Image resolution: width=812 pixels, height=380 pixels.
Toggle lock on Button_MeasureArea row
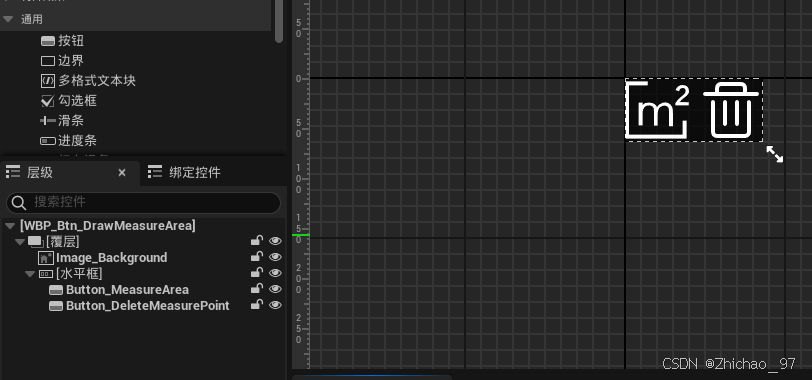(256, 289)
